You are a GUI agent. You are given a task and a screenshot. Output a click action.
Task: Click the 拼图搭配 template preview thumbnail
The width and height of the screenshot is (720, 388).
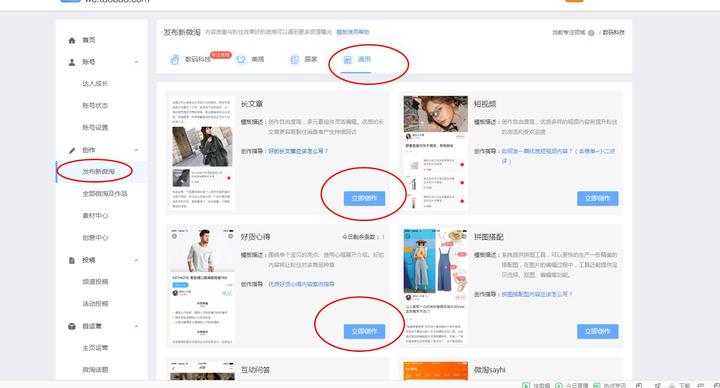(436, 286)
